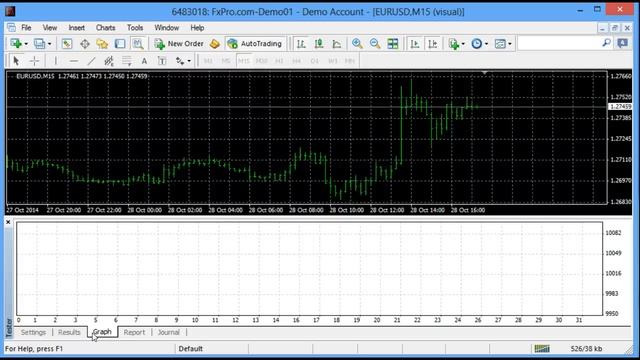
Task: Switch to the Tester Journal tab
Action: pyautogui.click(x=169, y=332)
